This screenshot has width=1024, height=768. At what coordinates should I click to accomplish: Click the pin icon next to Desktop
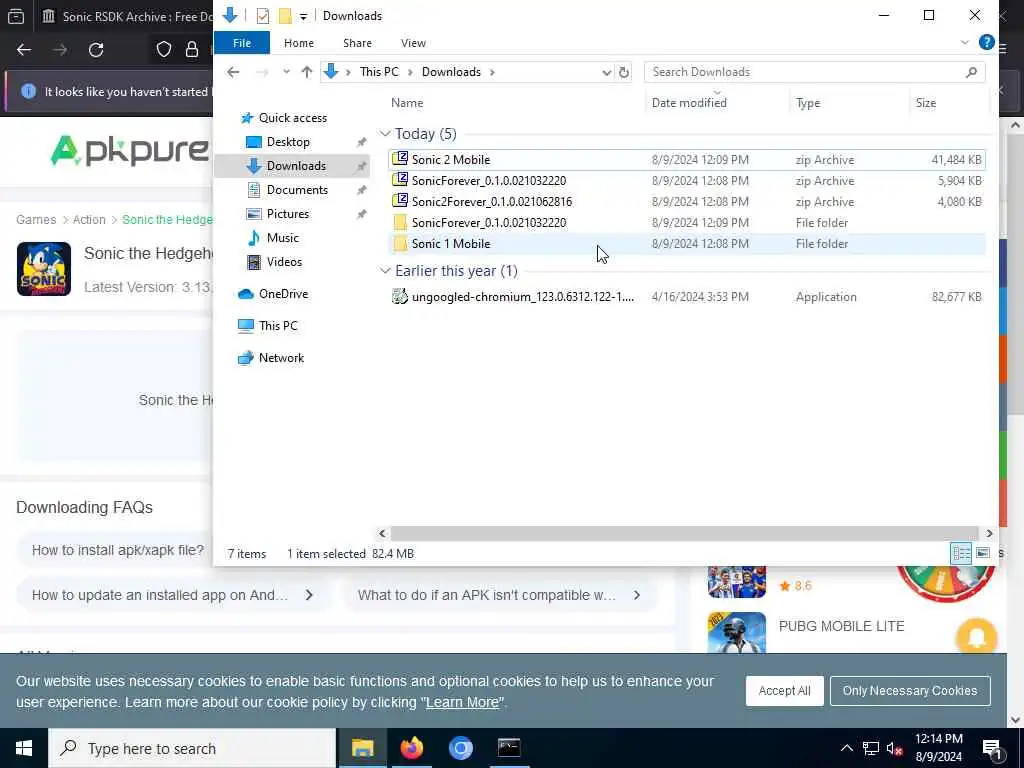[361, 142]
